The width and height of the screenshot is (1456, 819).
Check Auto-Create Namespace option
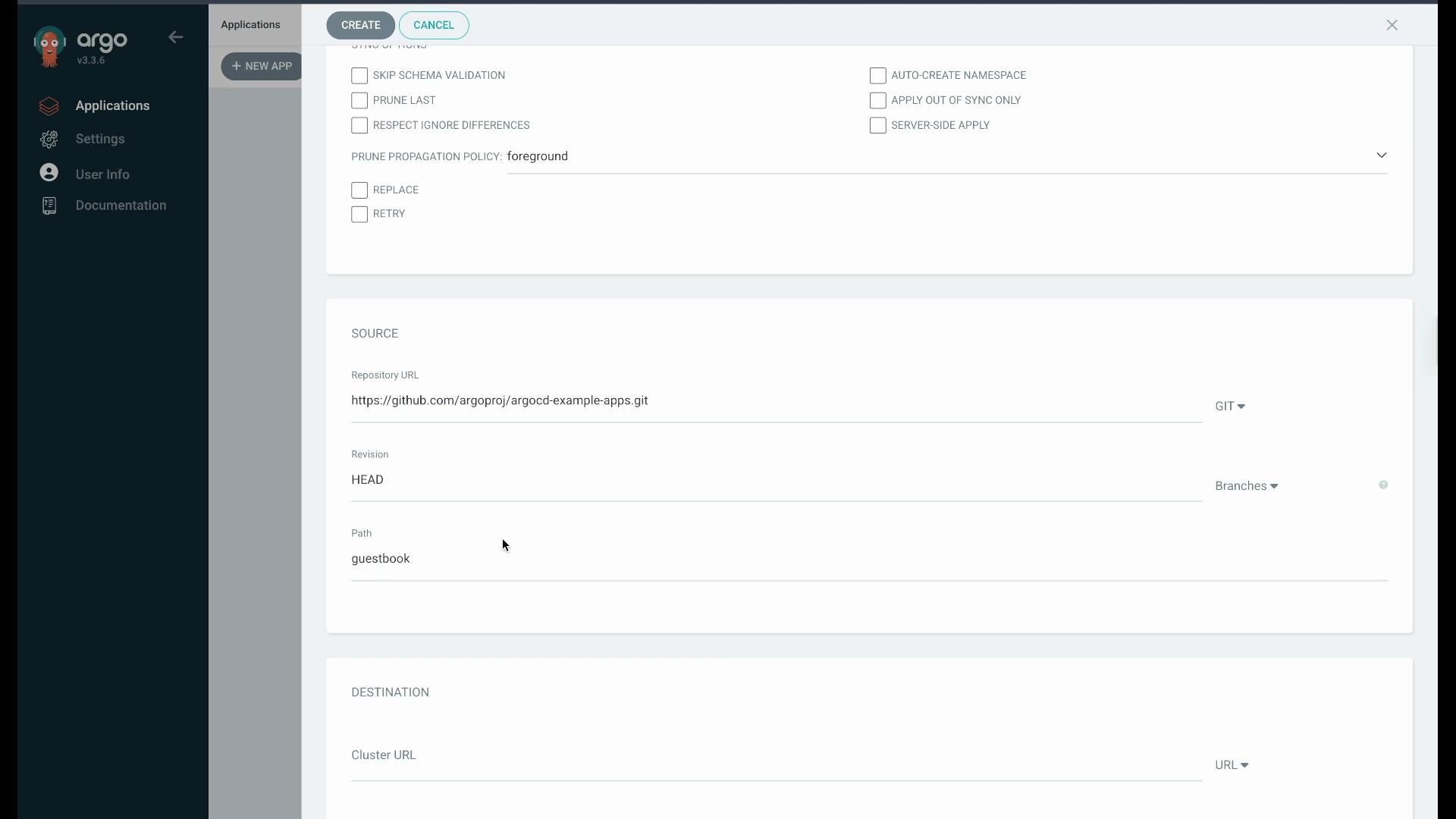click(x=878, y=76)
